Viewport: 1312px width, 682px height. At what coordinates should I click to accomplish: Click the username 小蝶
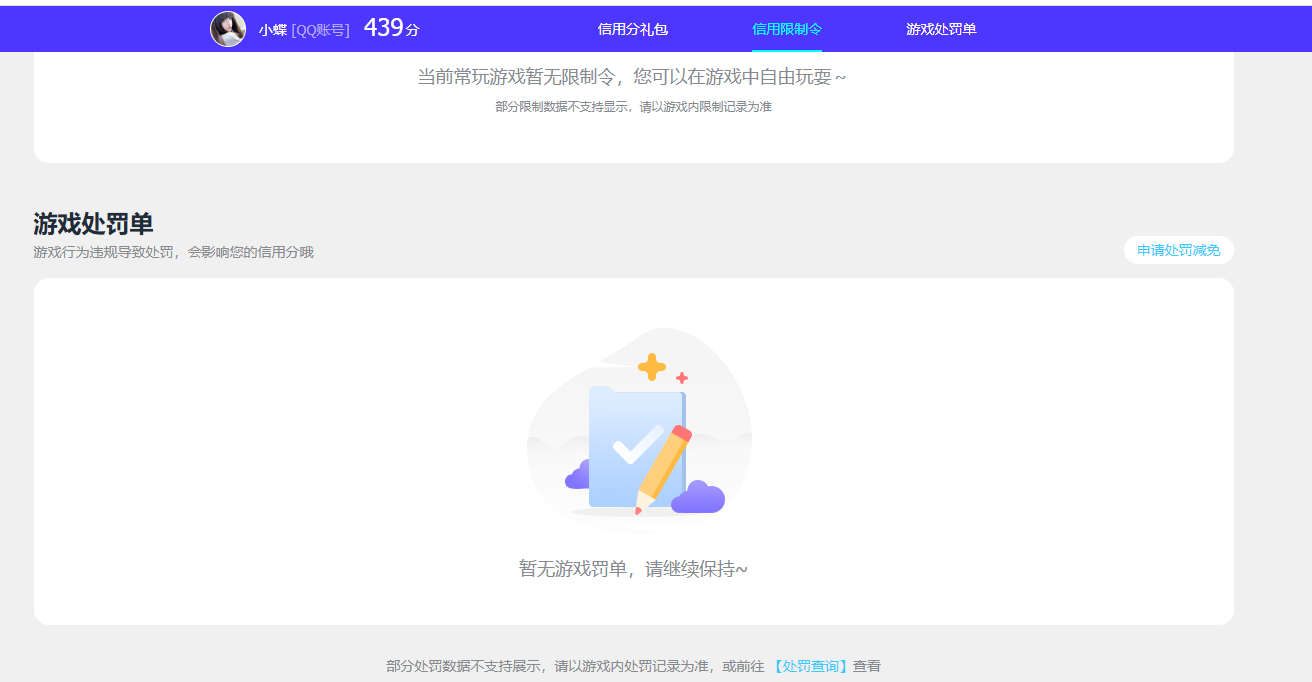(x=273, y=30)
